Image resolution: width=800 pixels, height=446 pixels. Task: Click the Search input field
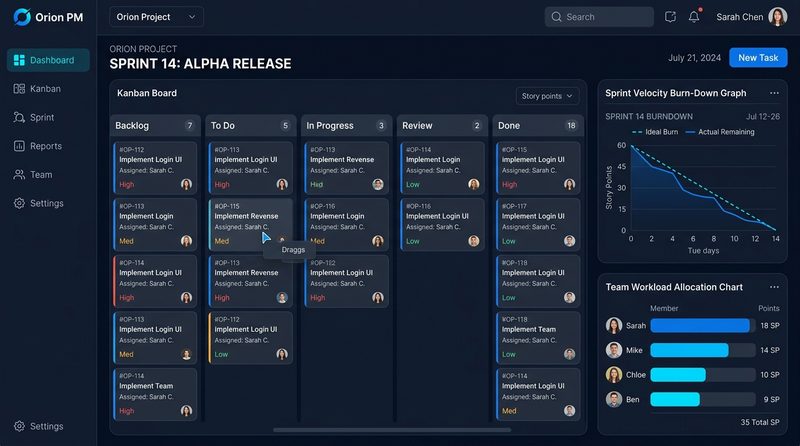(599, 17)
